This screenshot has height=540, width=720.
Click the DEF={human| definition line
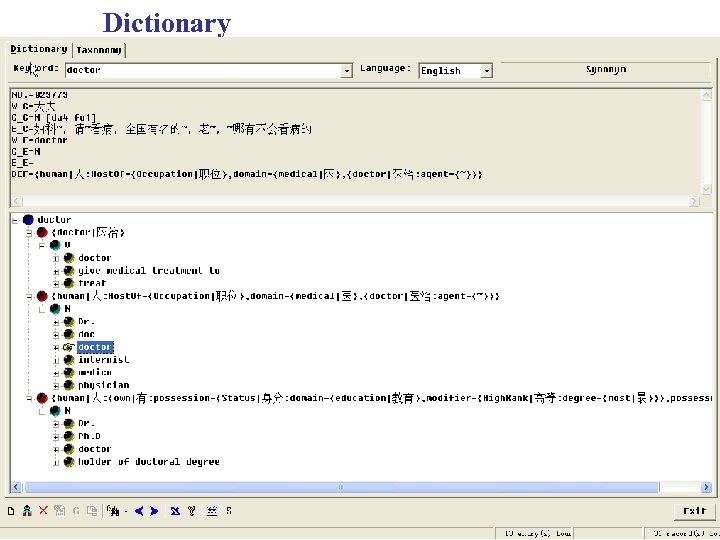247,174
